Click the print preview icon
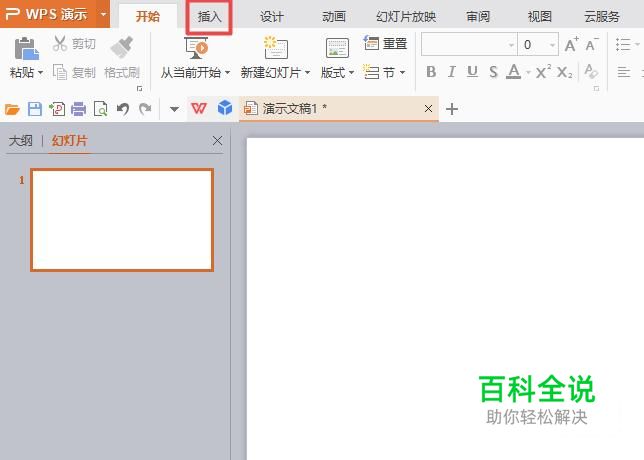Screen dimensions: 644x460 point(101,109)
